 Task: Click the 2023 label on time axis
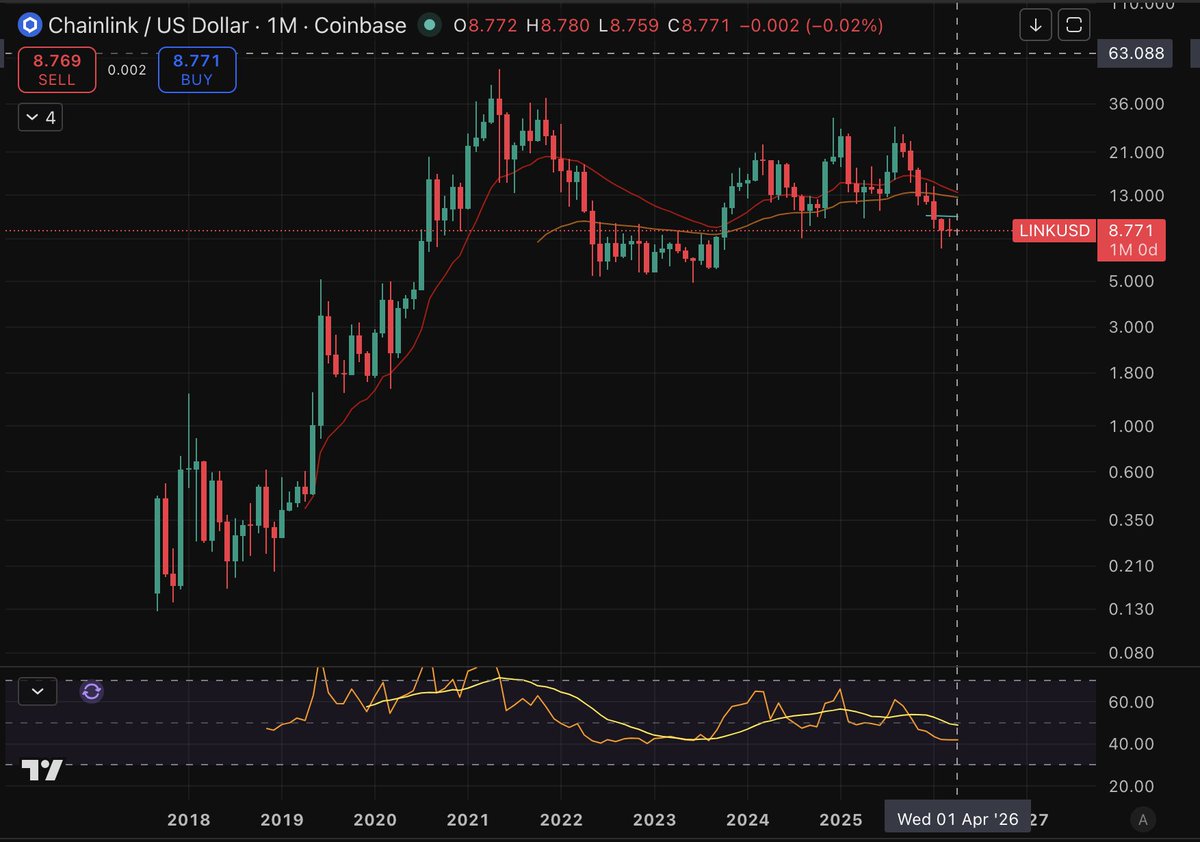(654, 820)
